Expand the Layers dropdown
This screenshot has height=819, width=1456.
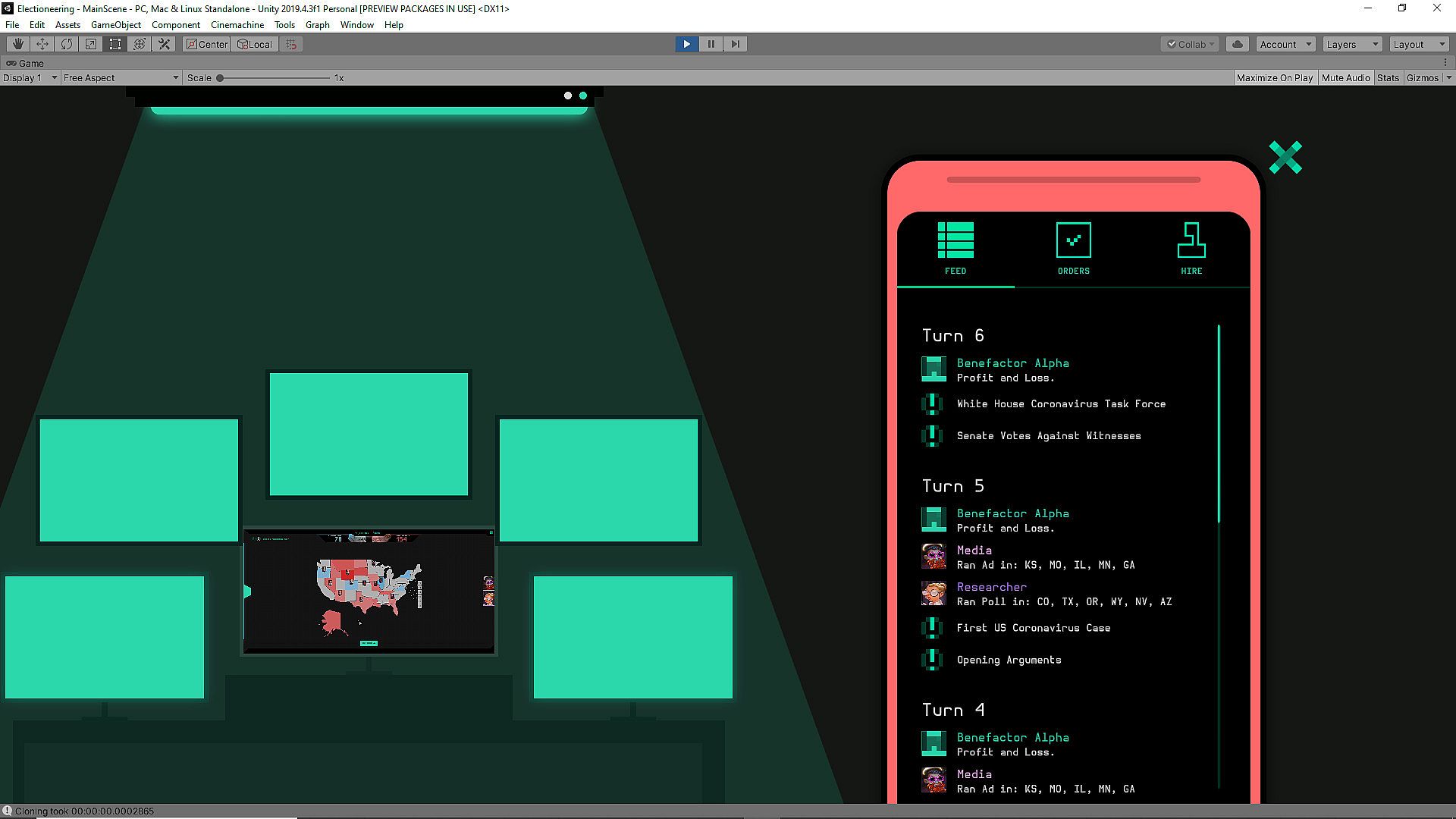(x=1352, y=44)
